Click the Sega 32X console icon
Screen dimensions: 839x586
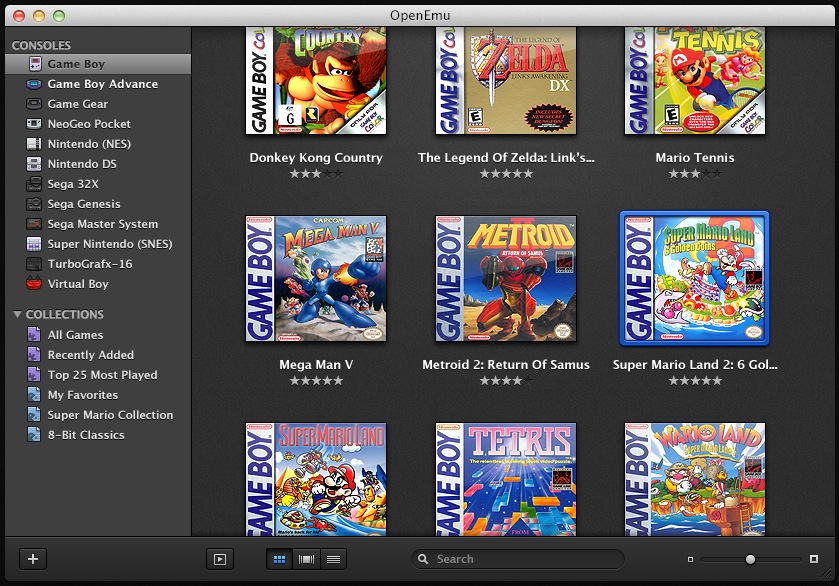pos(34,184)
